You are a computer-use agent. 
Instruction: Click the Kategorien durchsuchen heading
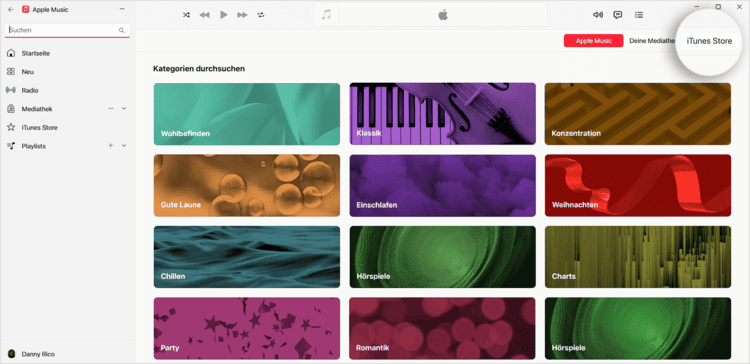pyautogui.click(x=199, y=68)
